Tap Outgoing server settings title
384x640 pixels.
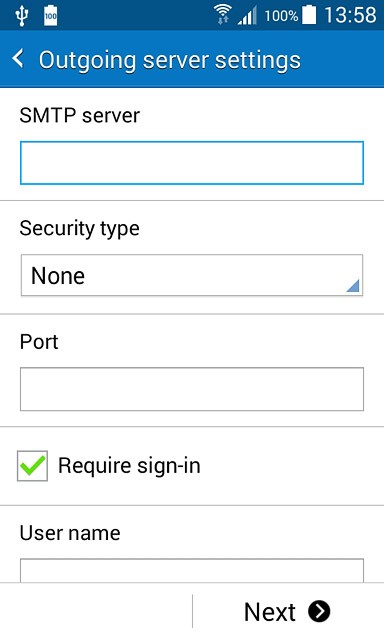point(170,60)
